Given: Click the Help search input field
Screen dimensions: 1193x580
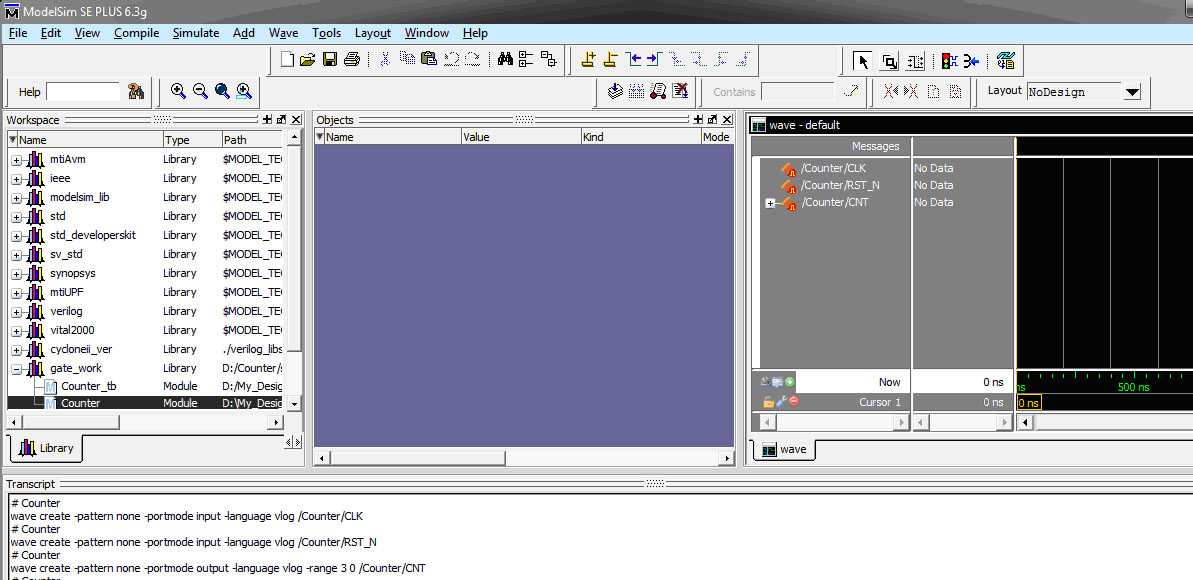Looking at the screenshot, I should [83, 92].
